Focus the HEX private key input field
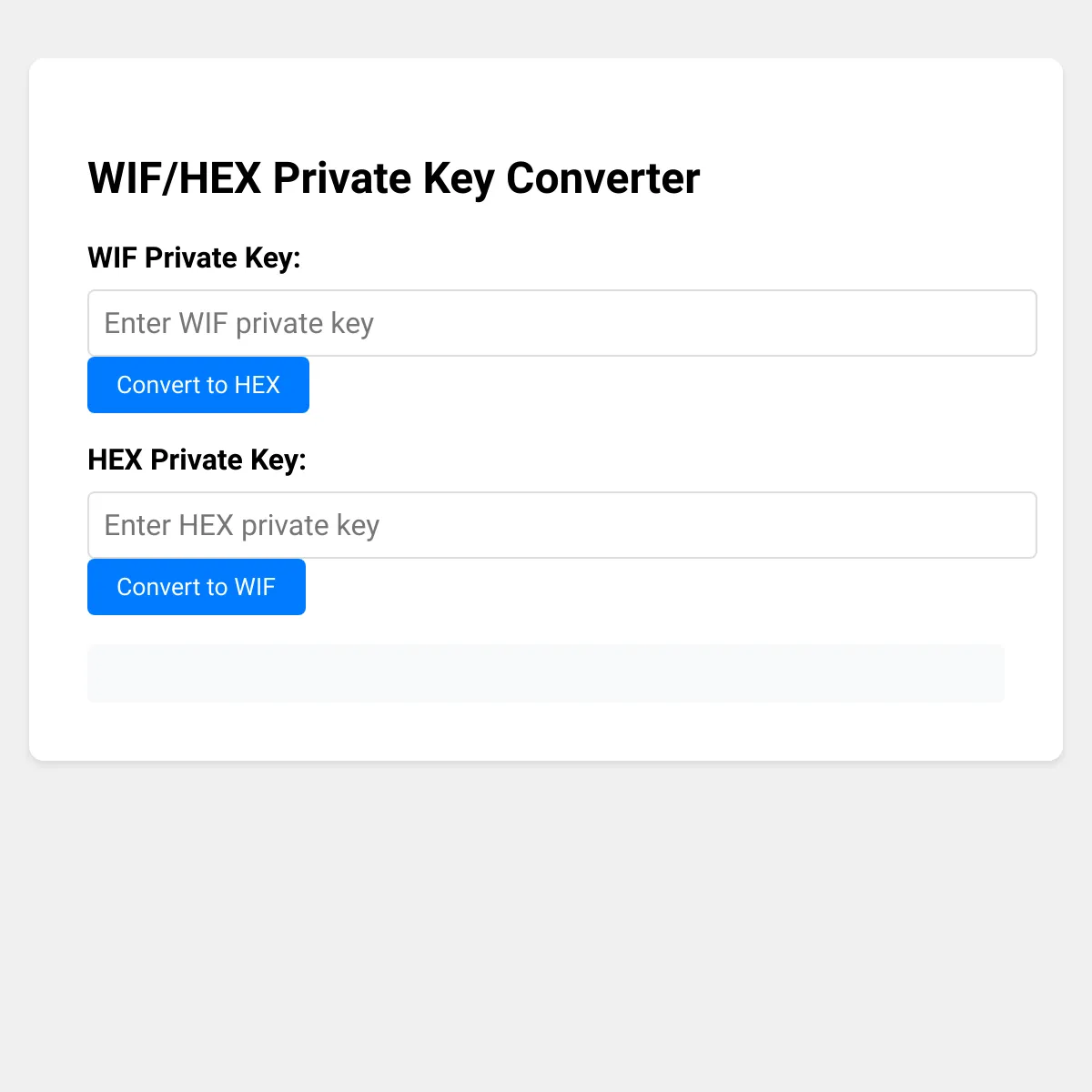1092x1092 pixels. click(561, 525)
